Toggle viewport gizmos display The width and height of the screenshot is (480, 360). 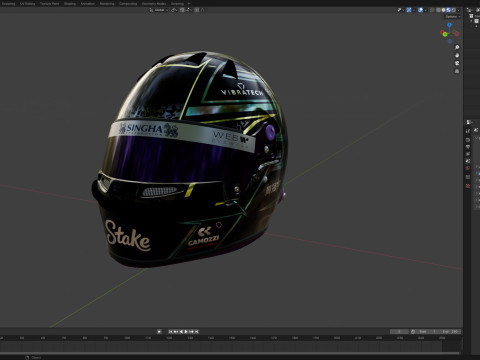coord(409,10)
